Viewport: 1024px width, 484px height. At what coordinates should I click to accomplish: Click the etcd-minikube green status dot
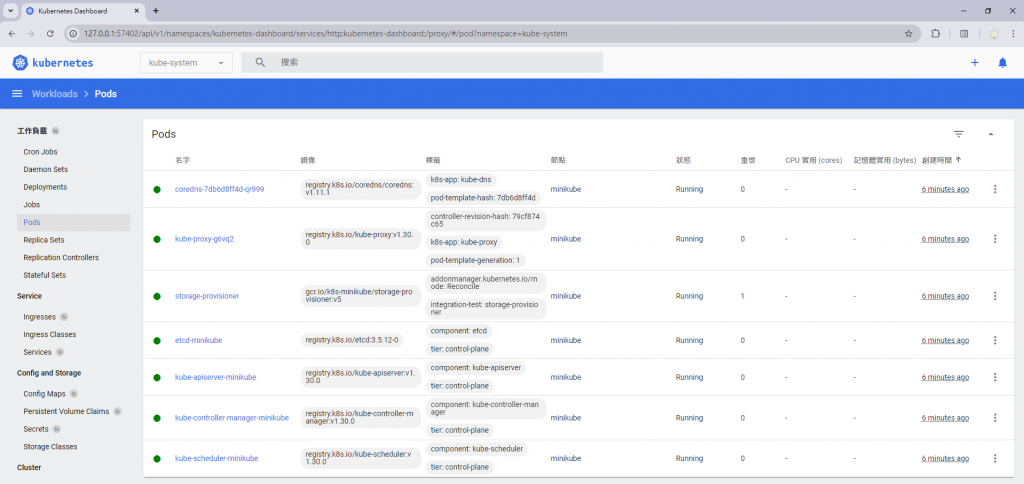(157, 340)
